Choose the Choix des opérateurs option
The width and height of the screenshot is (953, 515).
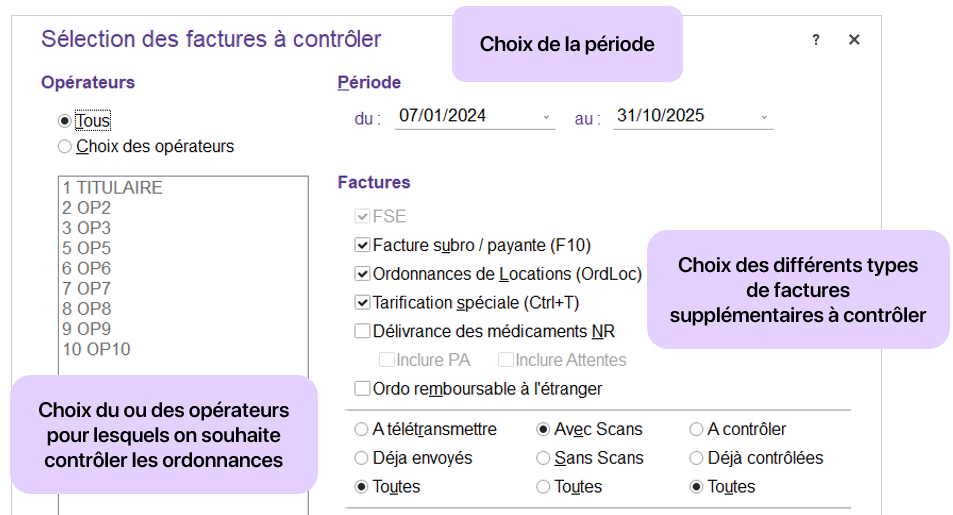(x=65, y=147)
